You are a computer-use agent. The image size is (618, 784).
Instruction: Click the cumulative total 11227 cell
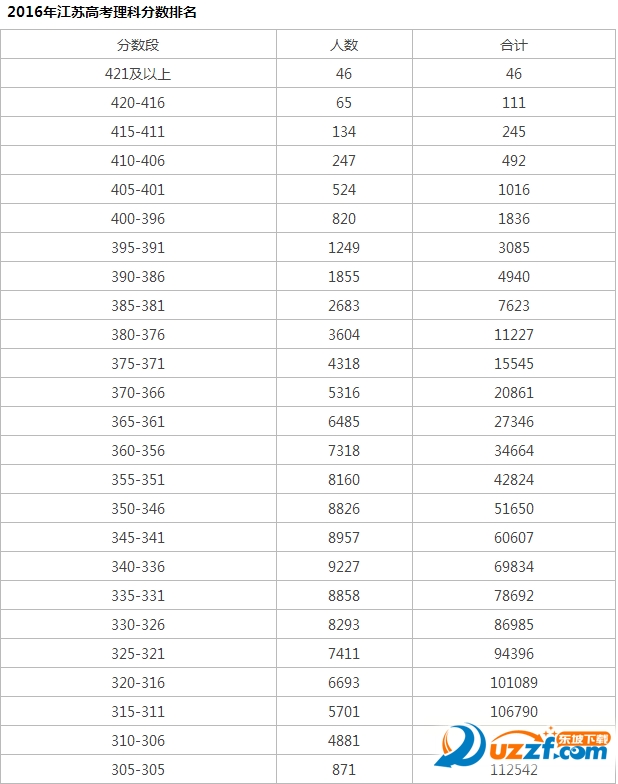513,335
